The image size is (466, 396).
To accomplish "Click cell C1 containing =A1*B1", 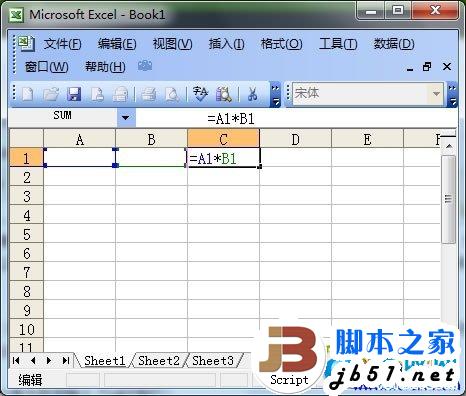I will click(x=223, y=158).
